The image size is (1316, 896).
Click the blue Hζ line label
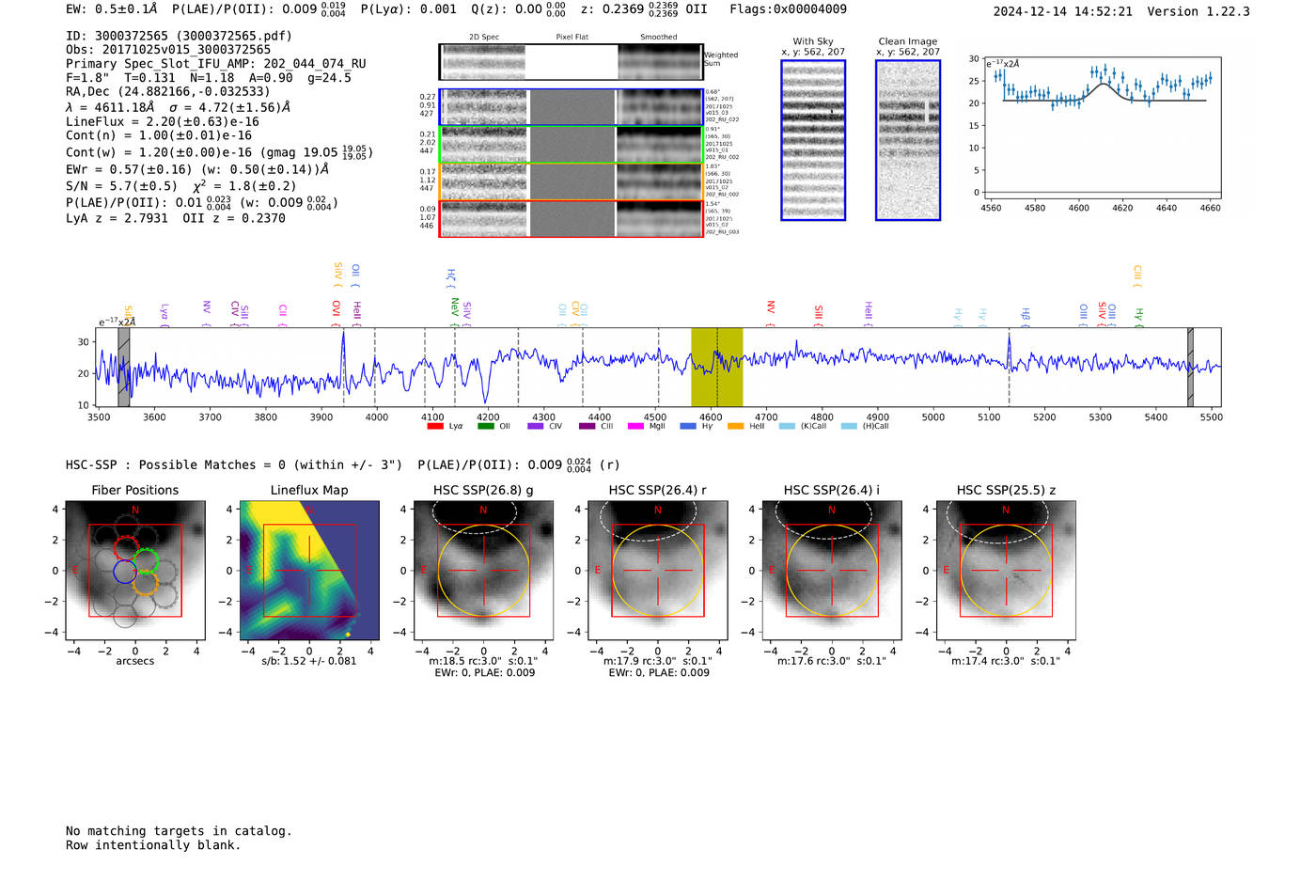451,278
